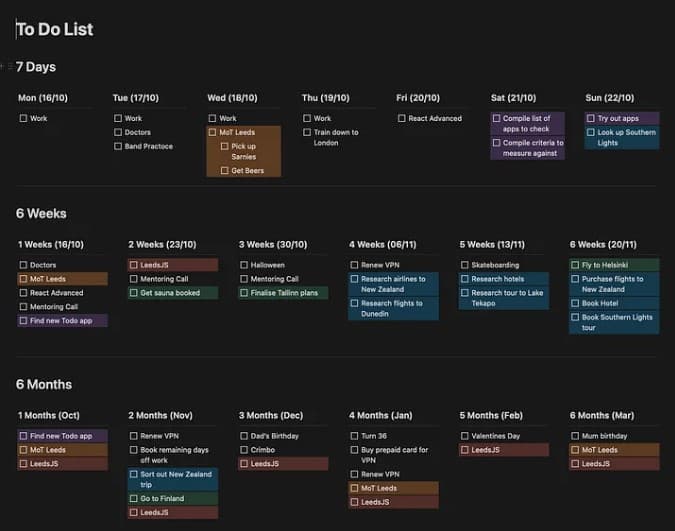The width and height of the screenshot is (675, 531).
Task: Tick Book Southern Lights tour checkbox
Action: 575,317
